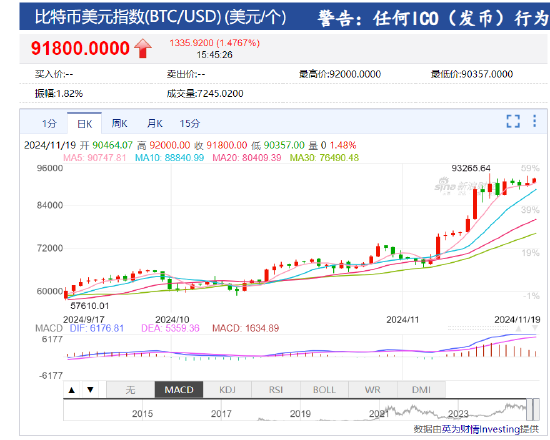Show the BOLL indicator
Image resolution: width=550 pixels, height=440 pixels.
(x=324, y=390)
